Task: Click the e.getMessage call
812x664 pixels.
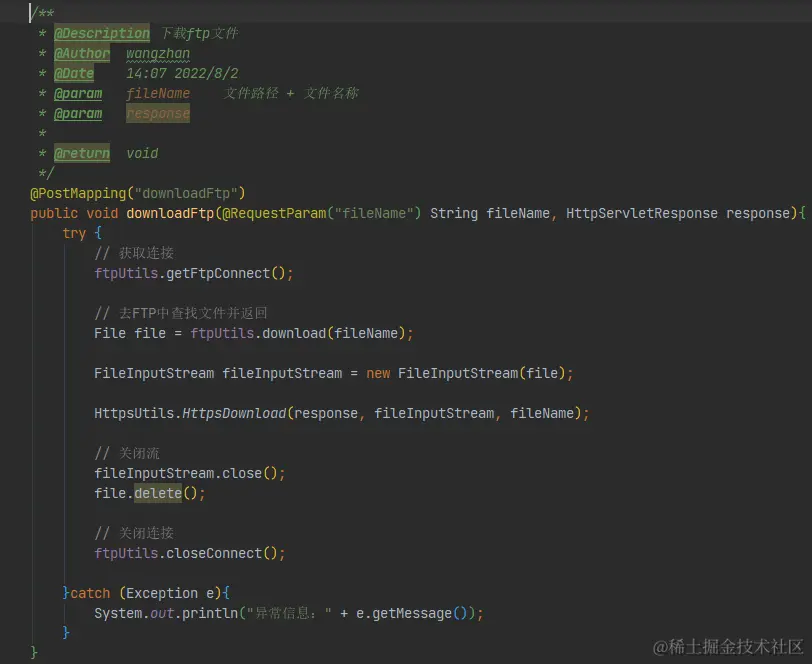Action: click(x=403, y=614)
